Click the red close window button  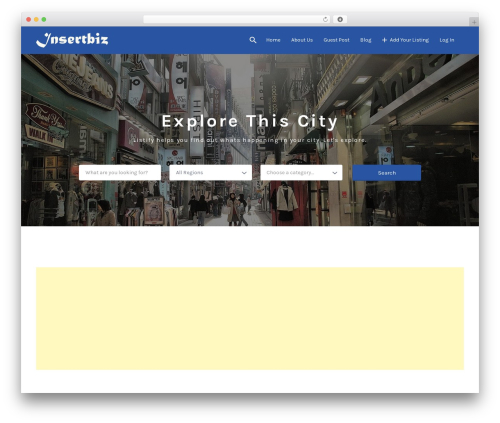pos(29,19)
